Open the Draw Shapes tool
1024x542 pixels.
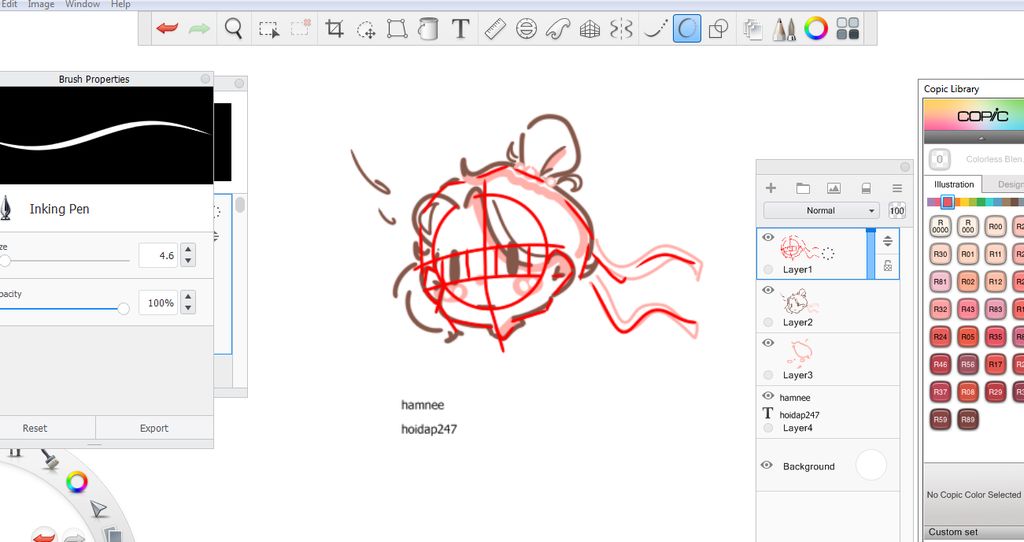(718, 29)
